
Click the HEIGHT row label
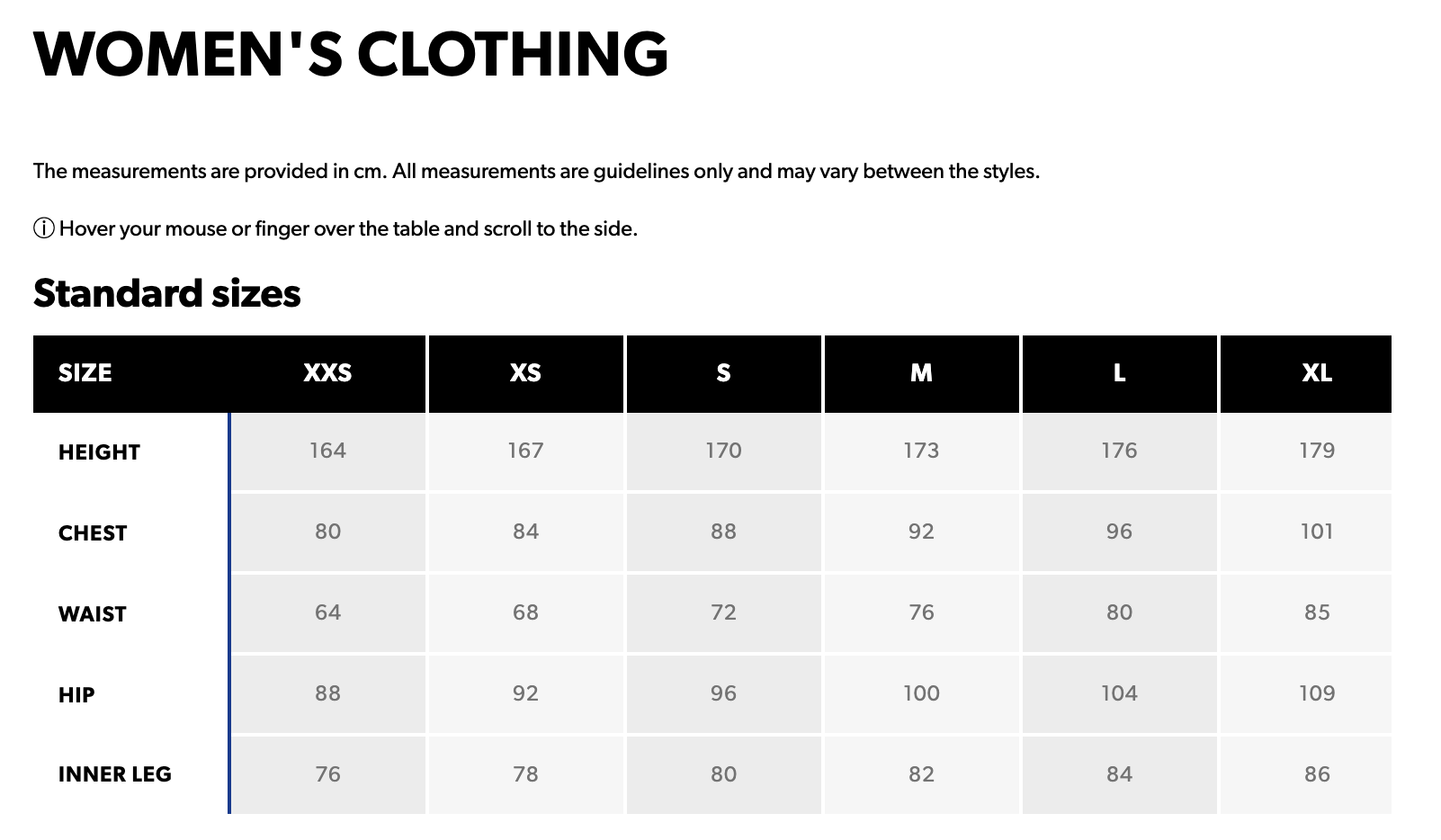coord(99,452)
